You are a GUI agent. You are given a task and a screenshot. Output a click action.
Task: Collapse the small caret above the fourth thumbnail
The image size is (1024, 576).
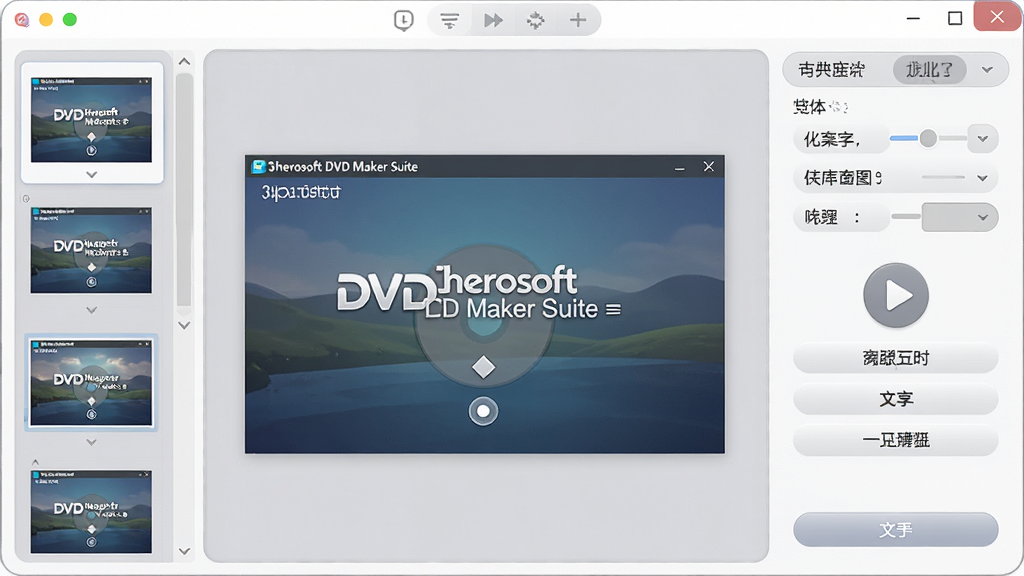(35, 462)
